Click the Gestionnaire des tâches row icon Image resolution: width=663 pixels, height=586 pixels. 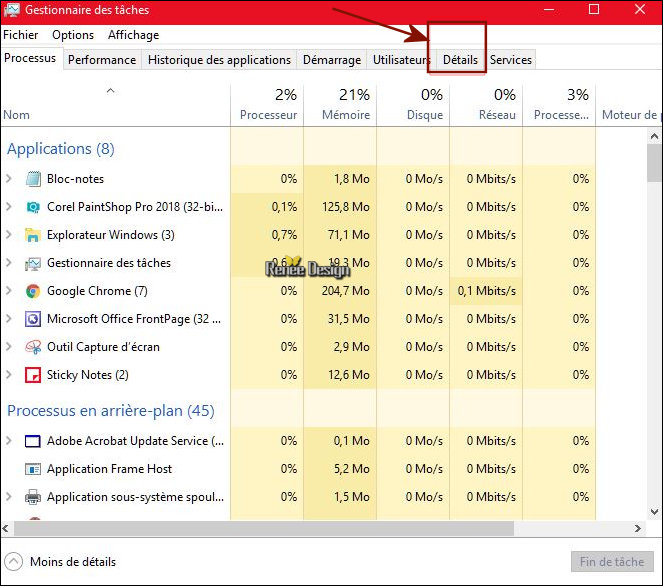click(x=33, y=263)
